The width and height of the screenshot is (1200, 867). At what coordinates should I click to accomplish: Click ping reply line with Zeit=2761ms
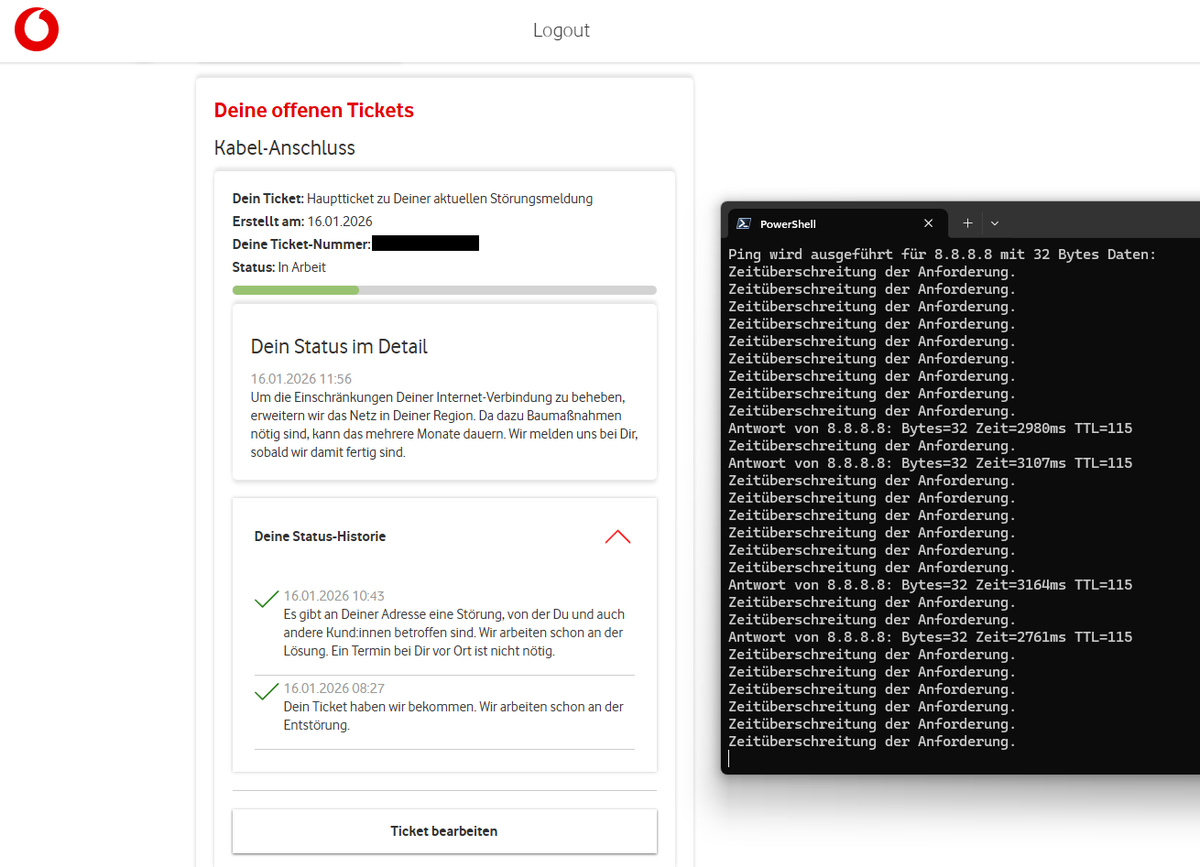(x=930, y=637)
